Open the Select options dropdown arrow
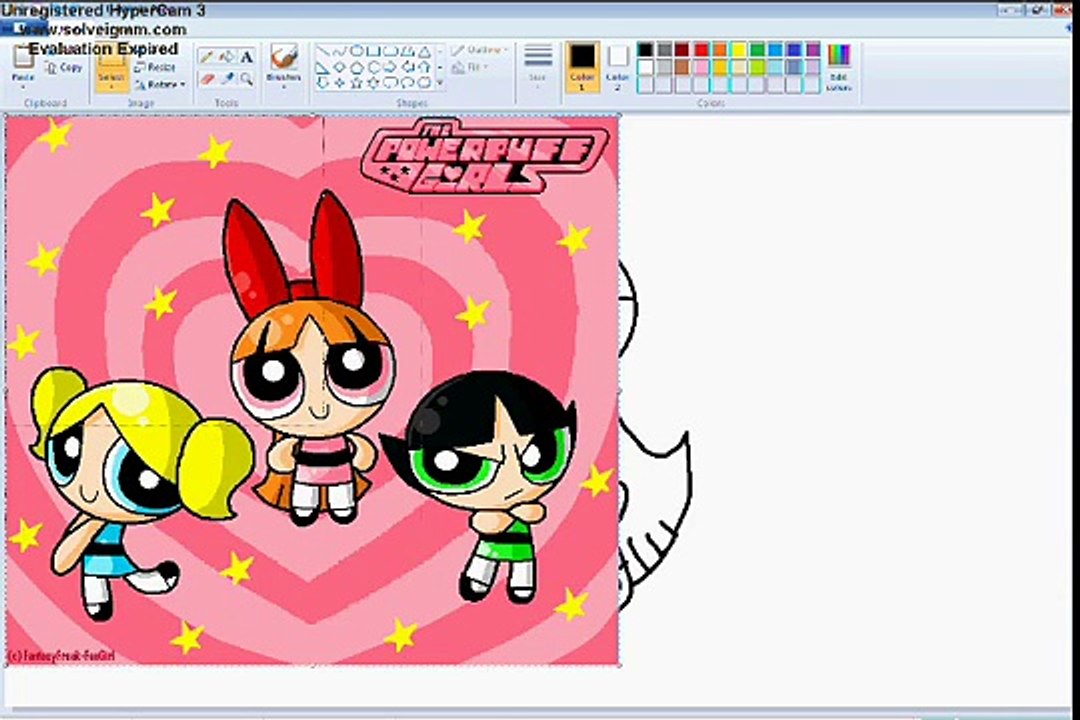 pos(112,88)
